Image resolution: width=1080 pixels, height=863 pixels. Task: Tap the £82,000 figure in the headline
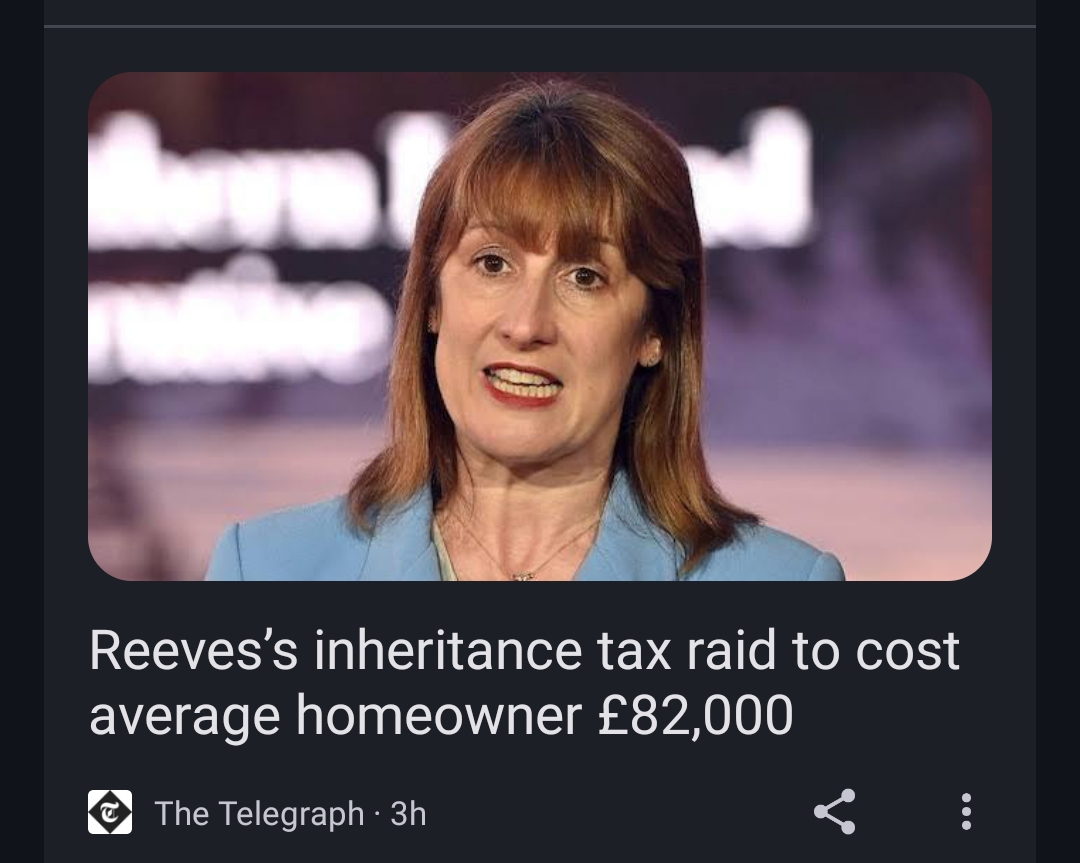point(696,714)
